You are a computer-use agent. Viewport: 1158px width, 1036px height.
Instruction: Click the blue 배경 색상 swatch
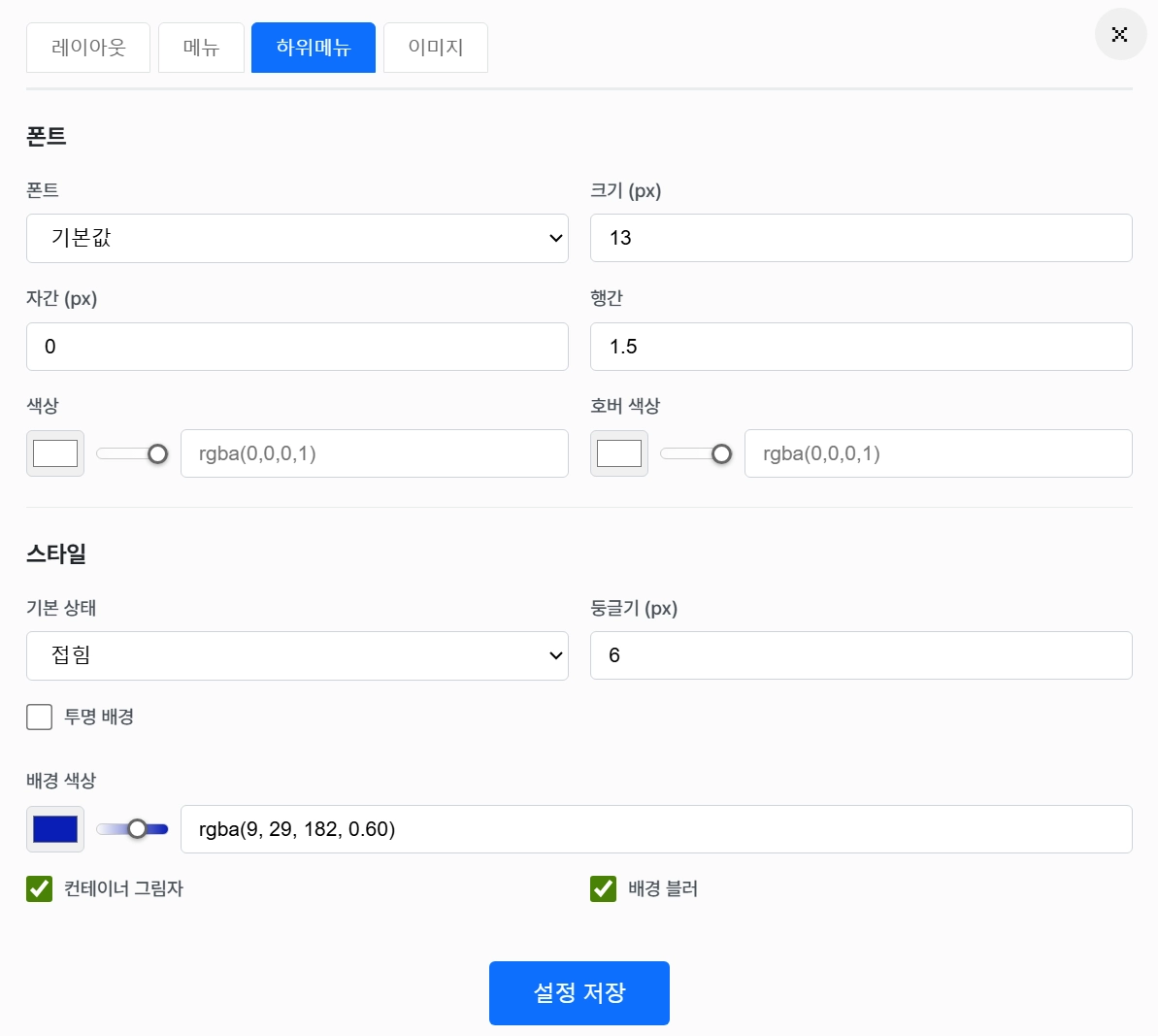54,828
